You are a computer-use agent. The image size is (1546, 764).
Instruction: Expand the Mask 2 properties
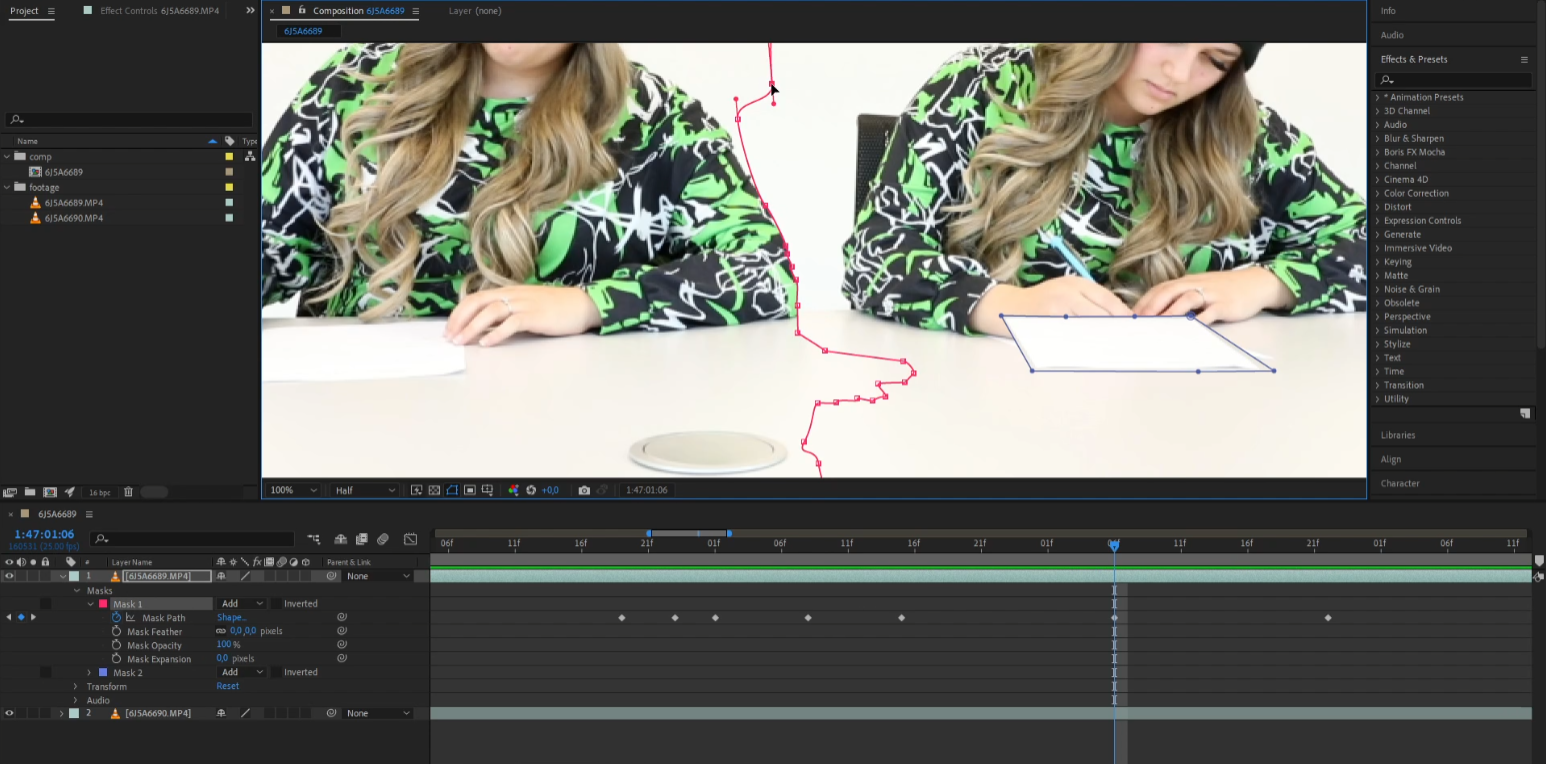[89, 672]
